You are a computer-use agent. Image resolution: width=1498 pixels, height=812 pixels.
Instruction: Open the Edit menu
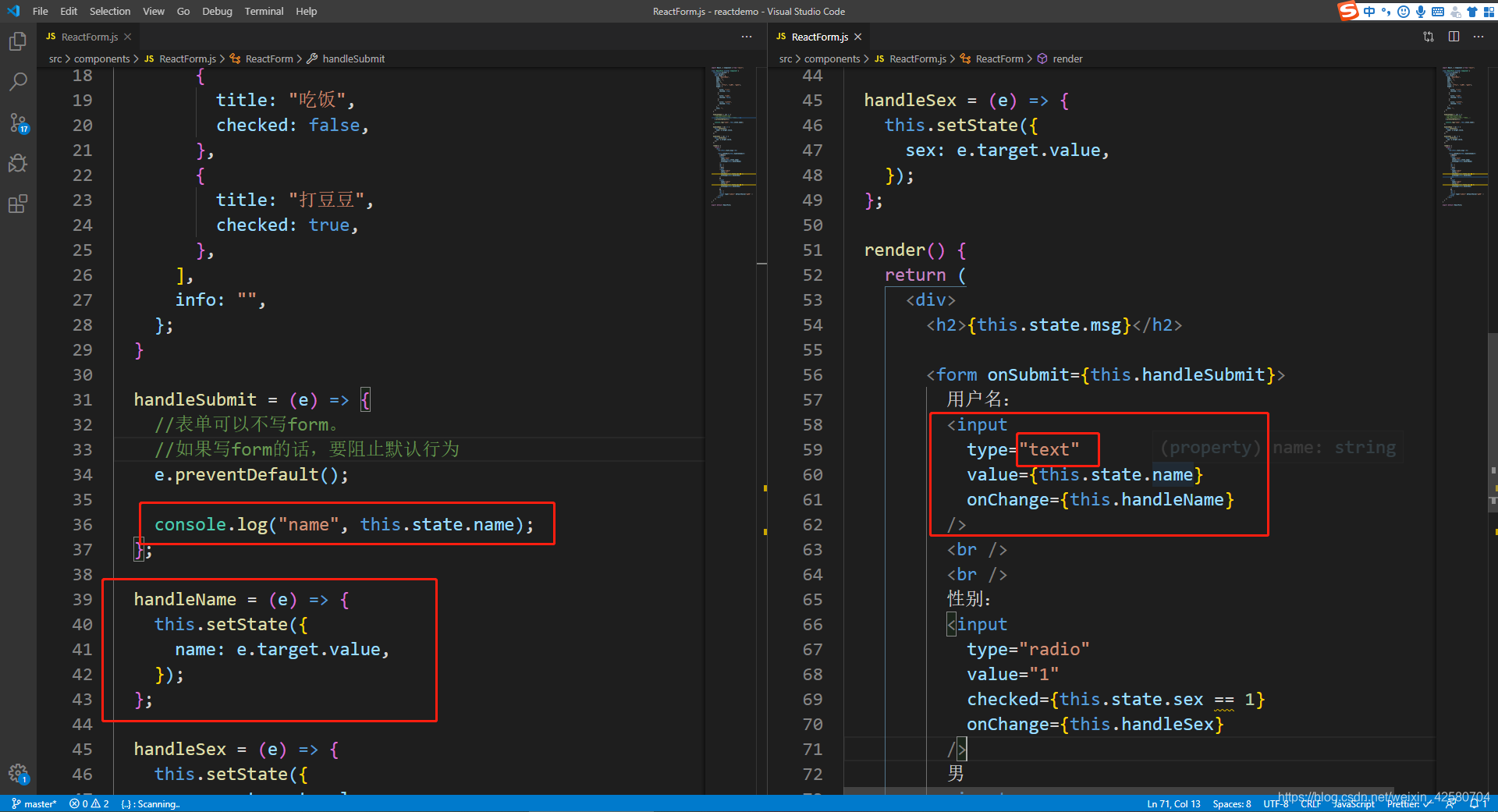(69, 11)
